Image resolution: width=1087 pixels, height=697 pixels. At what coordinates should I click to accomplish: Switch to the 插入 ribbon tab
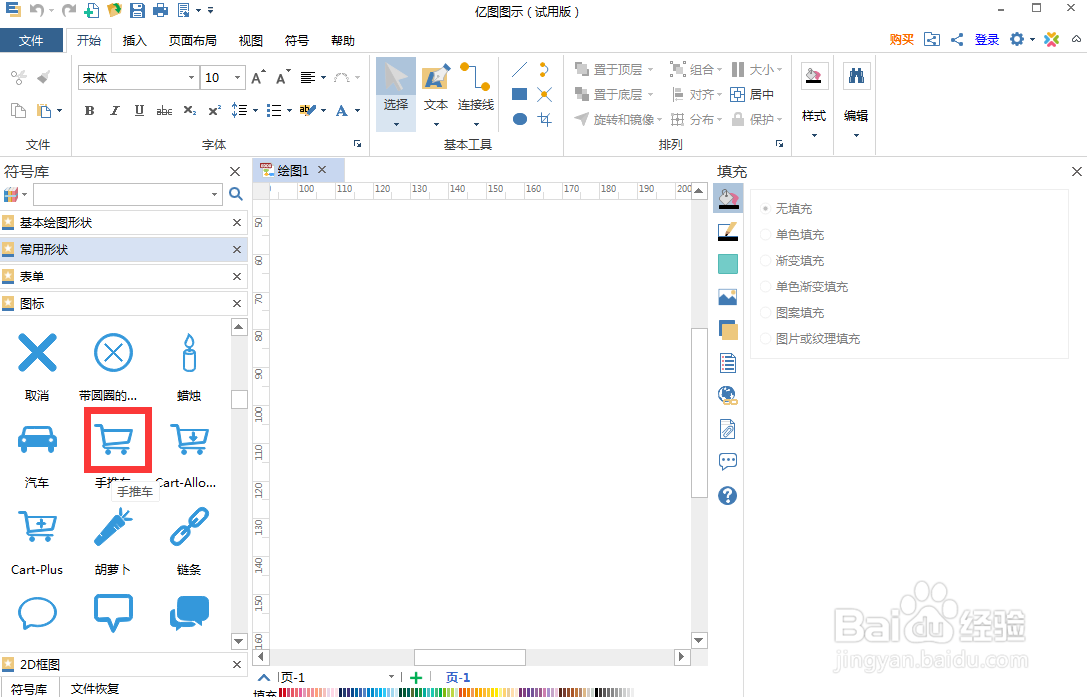(x=135, y=40)
